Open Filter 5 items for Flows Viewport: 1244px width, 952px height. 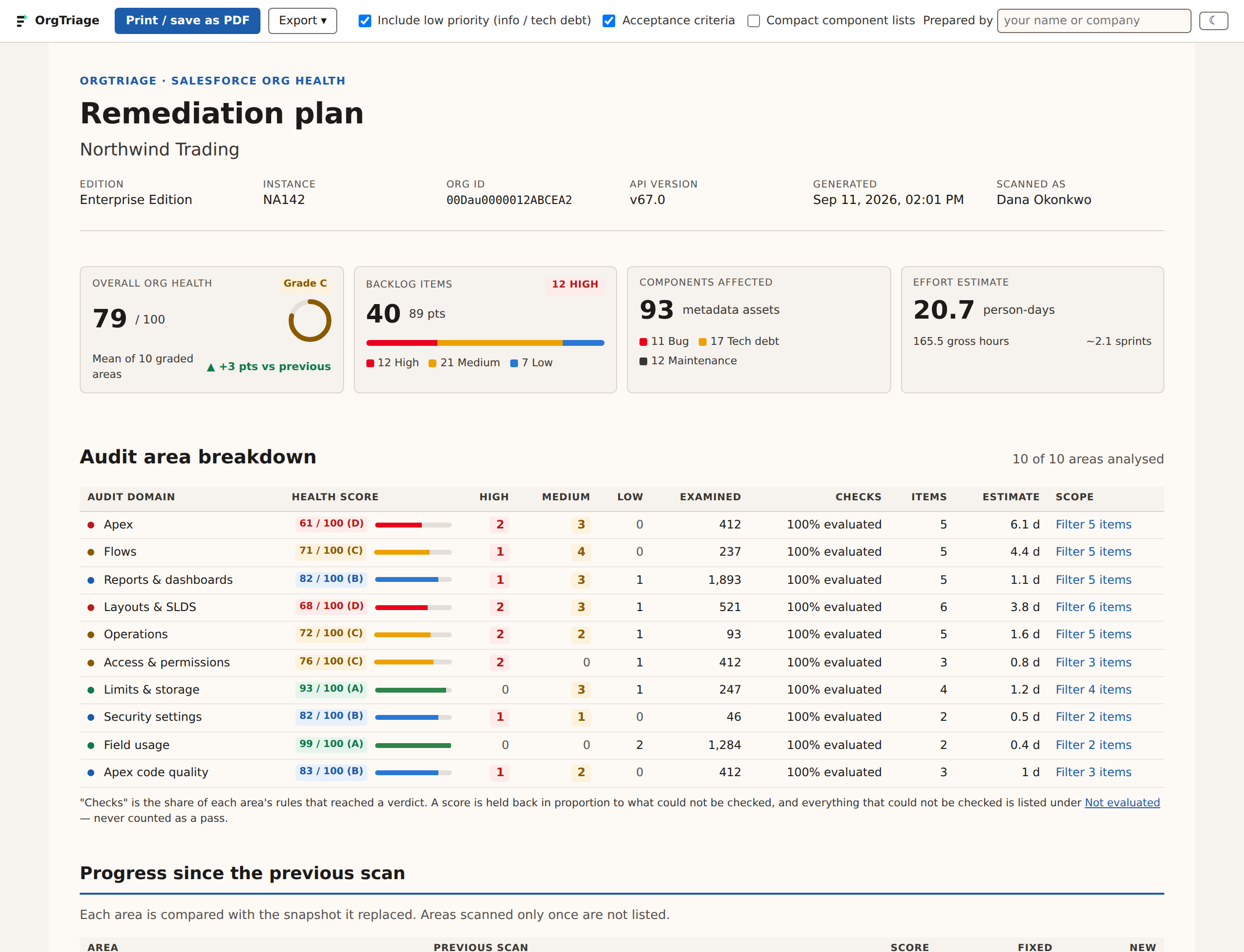[x=1092, y=552]
